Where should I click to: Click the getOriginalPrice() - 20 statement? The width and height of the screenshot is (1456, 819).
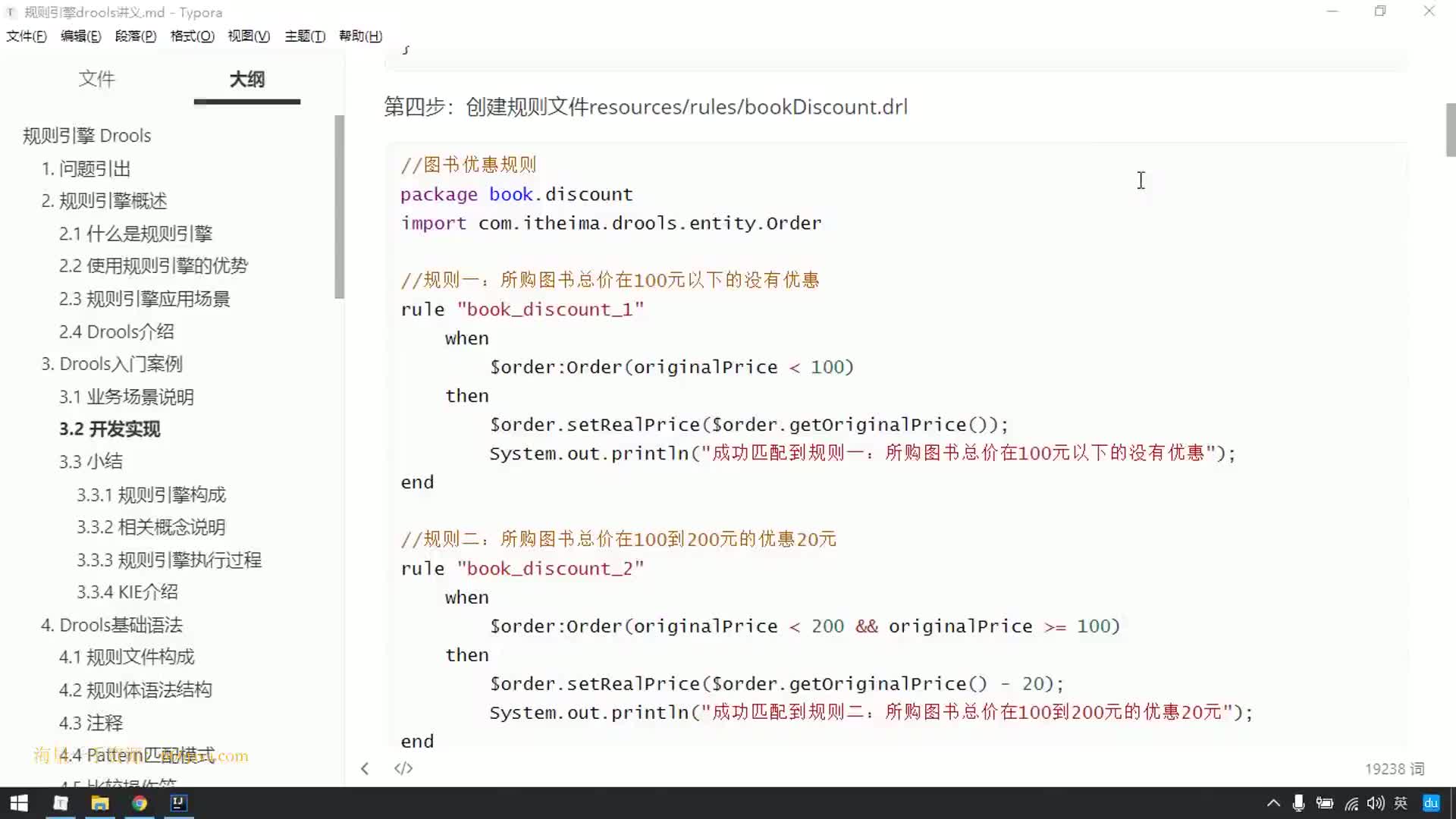pyautogui.click(x=777, y=684)
